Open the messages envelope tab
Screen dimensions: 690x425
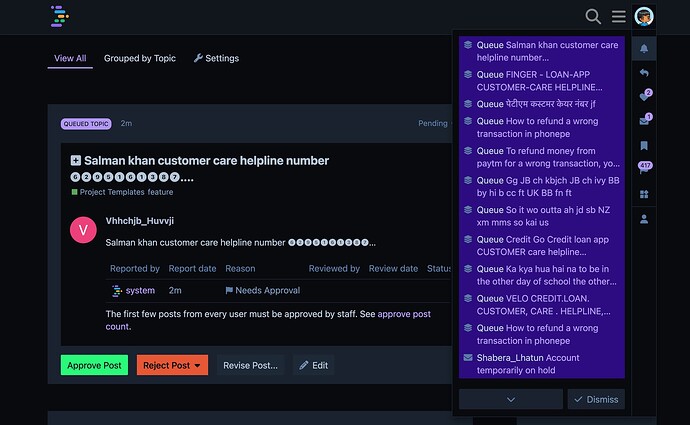645,120
